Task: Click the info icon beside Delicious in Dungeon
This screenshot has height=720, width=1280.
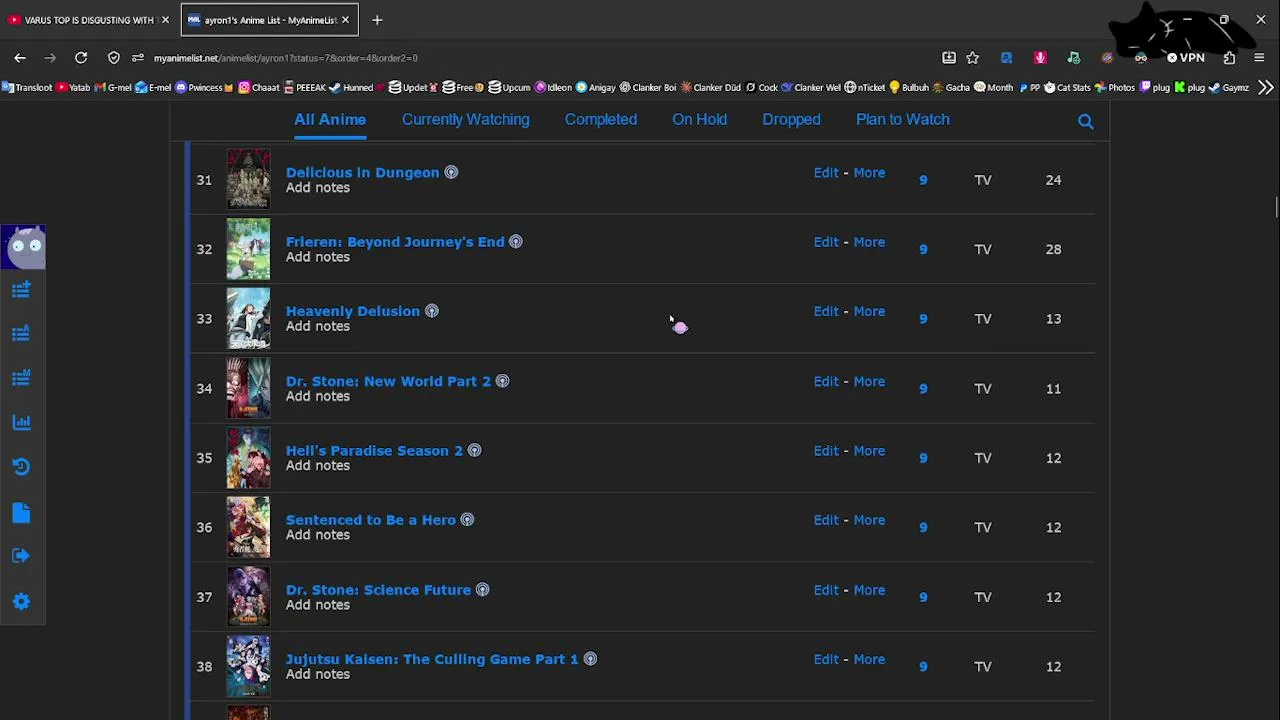Action: pos(451,172)
